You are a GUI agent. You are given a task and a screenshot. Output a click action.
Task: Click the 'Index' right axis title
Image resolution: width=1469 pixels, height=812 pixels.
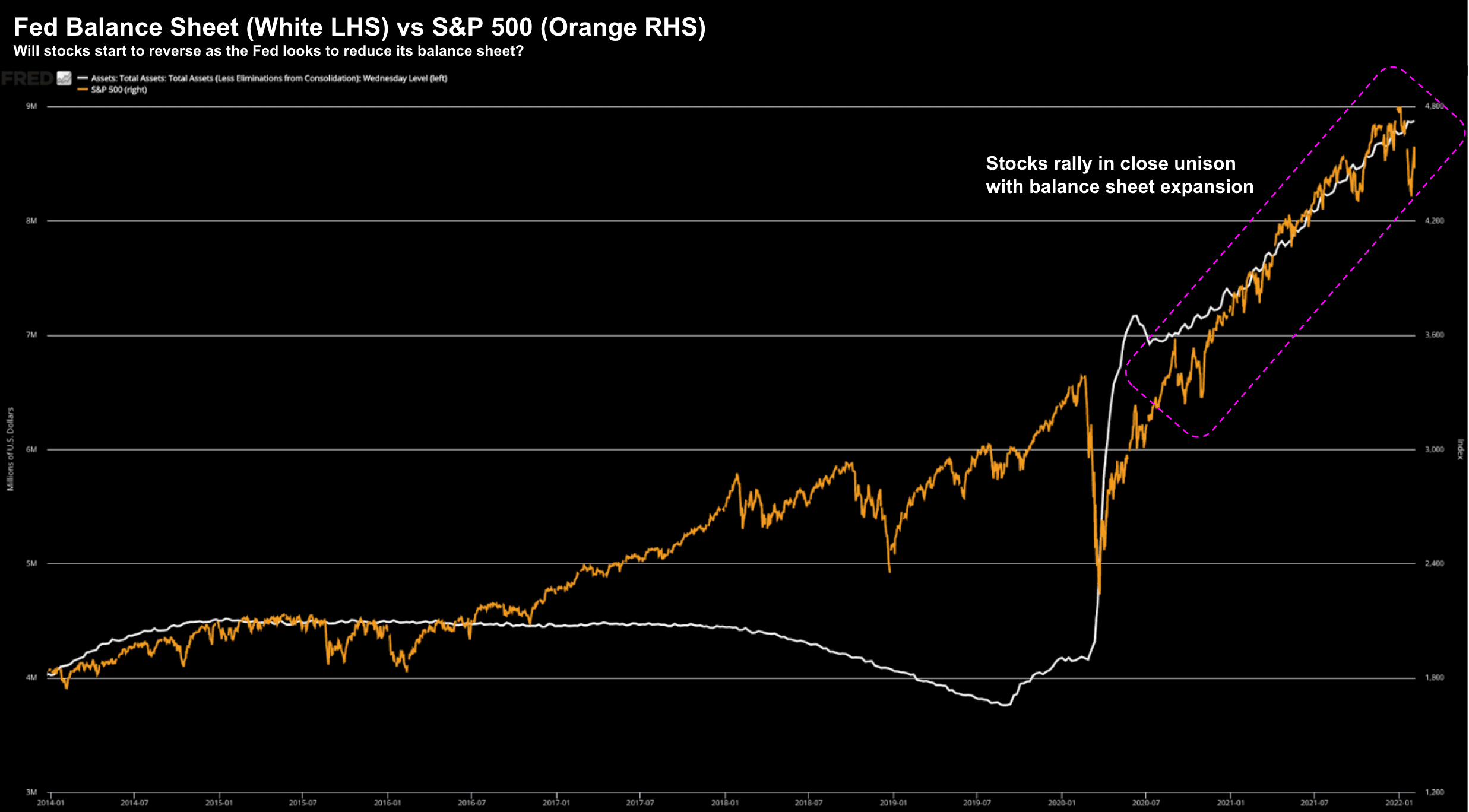(x=1460, y=449)
